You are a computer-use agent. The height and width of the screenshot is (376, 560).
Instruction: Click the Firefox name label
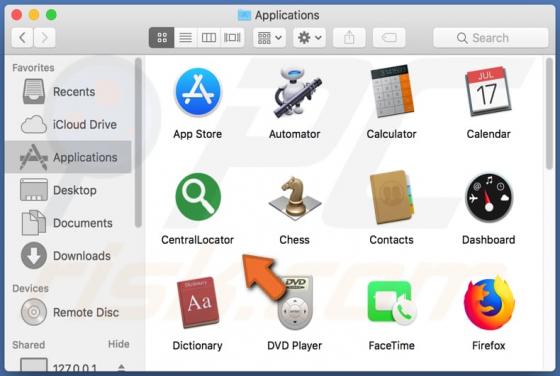(489, 346)
